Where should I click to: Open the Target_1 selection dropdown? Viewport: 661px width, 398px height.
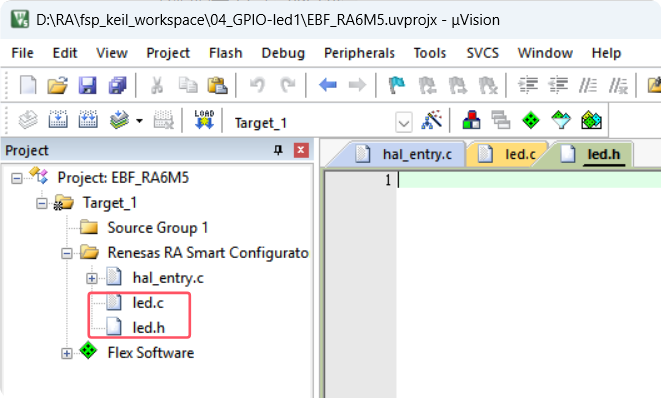pos(403,123)
